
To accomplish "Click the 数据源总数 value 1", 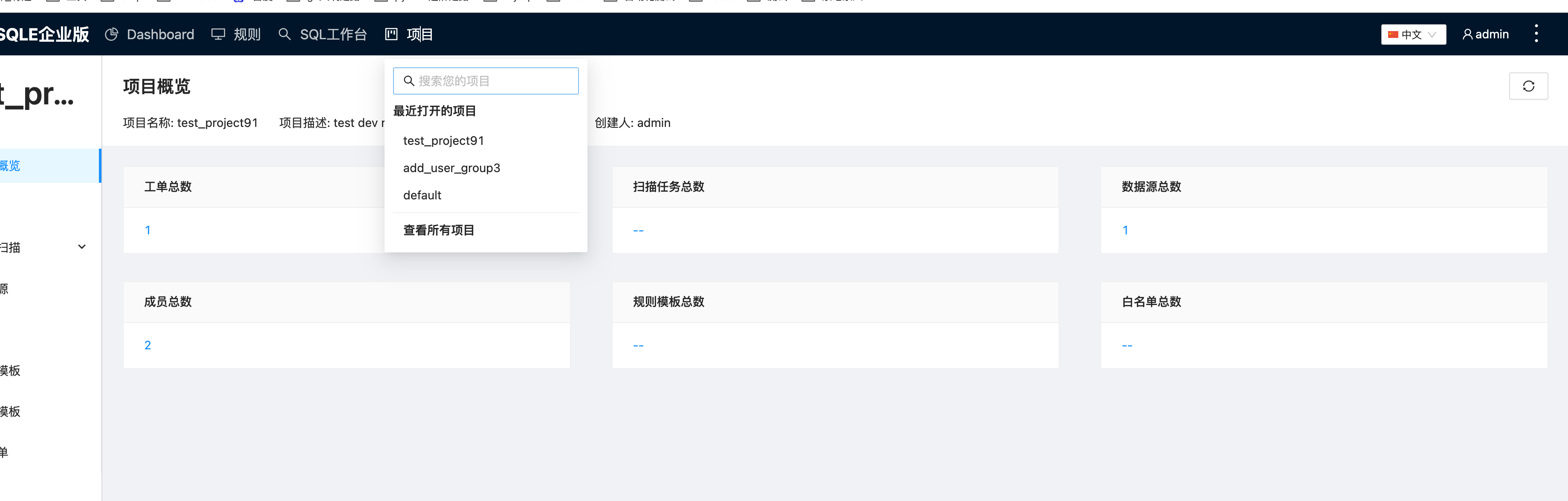I will 1125,230.
